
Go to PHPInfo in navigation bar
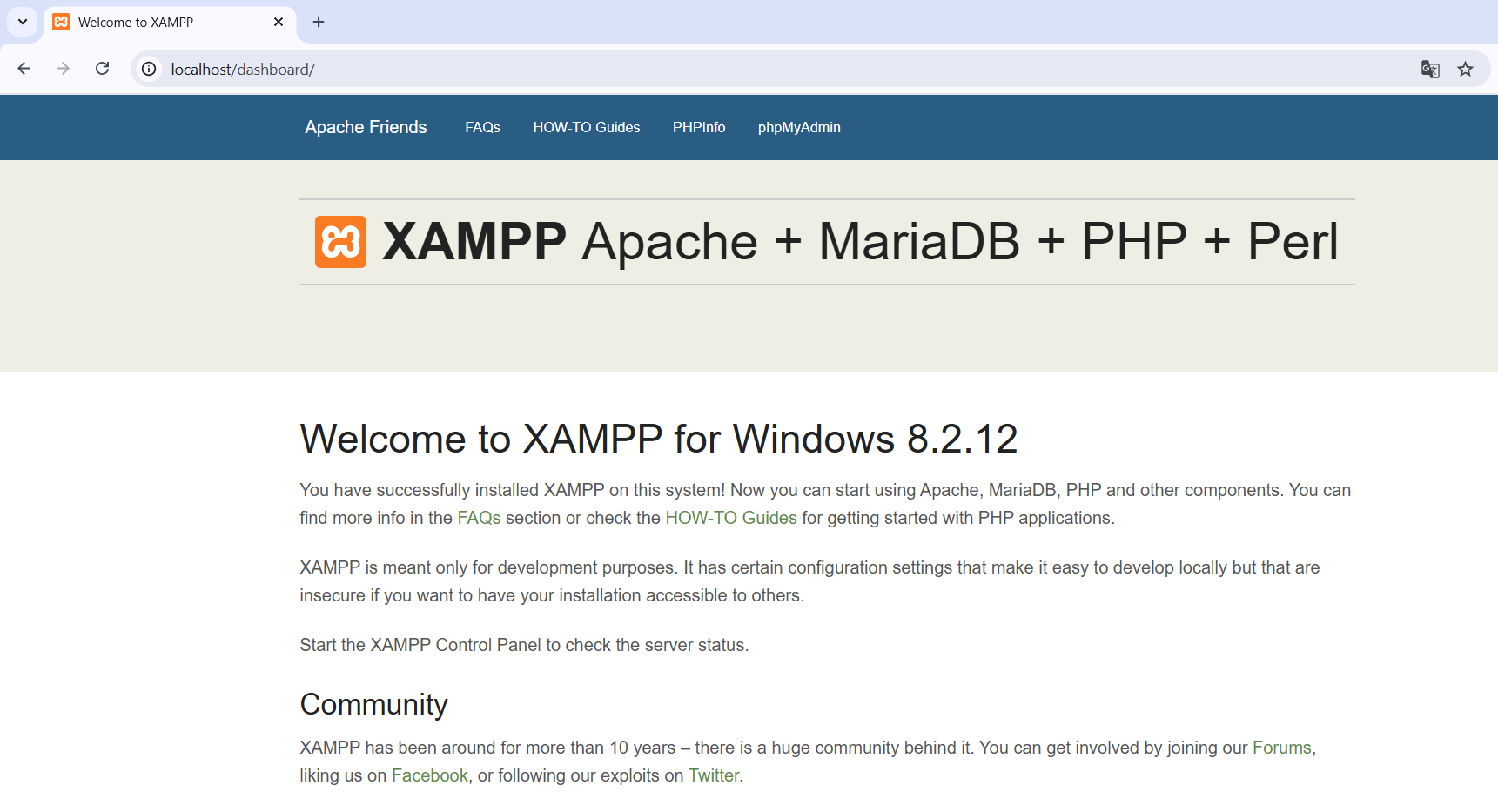698,127
